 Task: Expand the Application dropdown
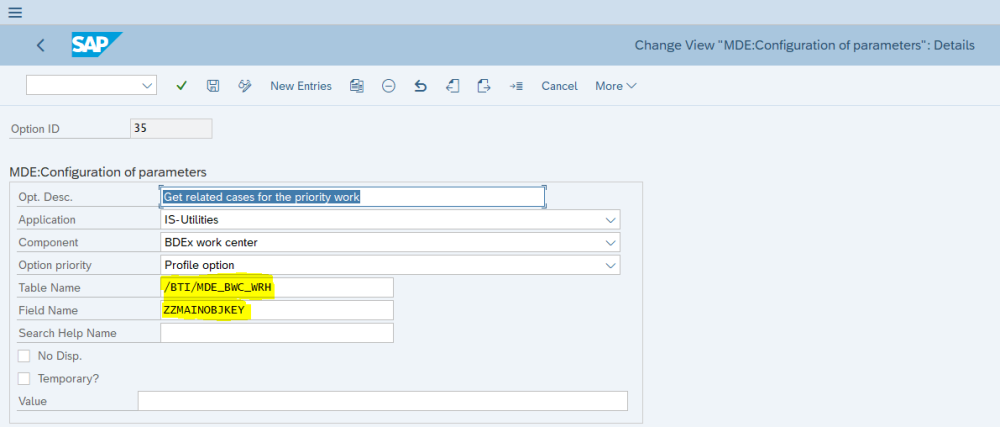pos(610,220)
